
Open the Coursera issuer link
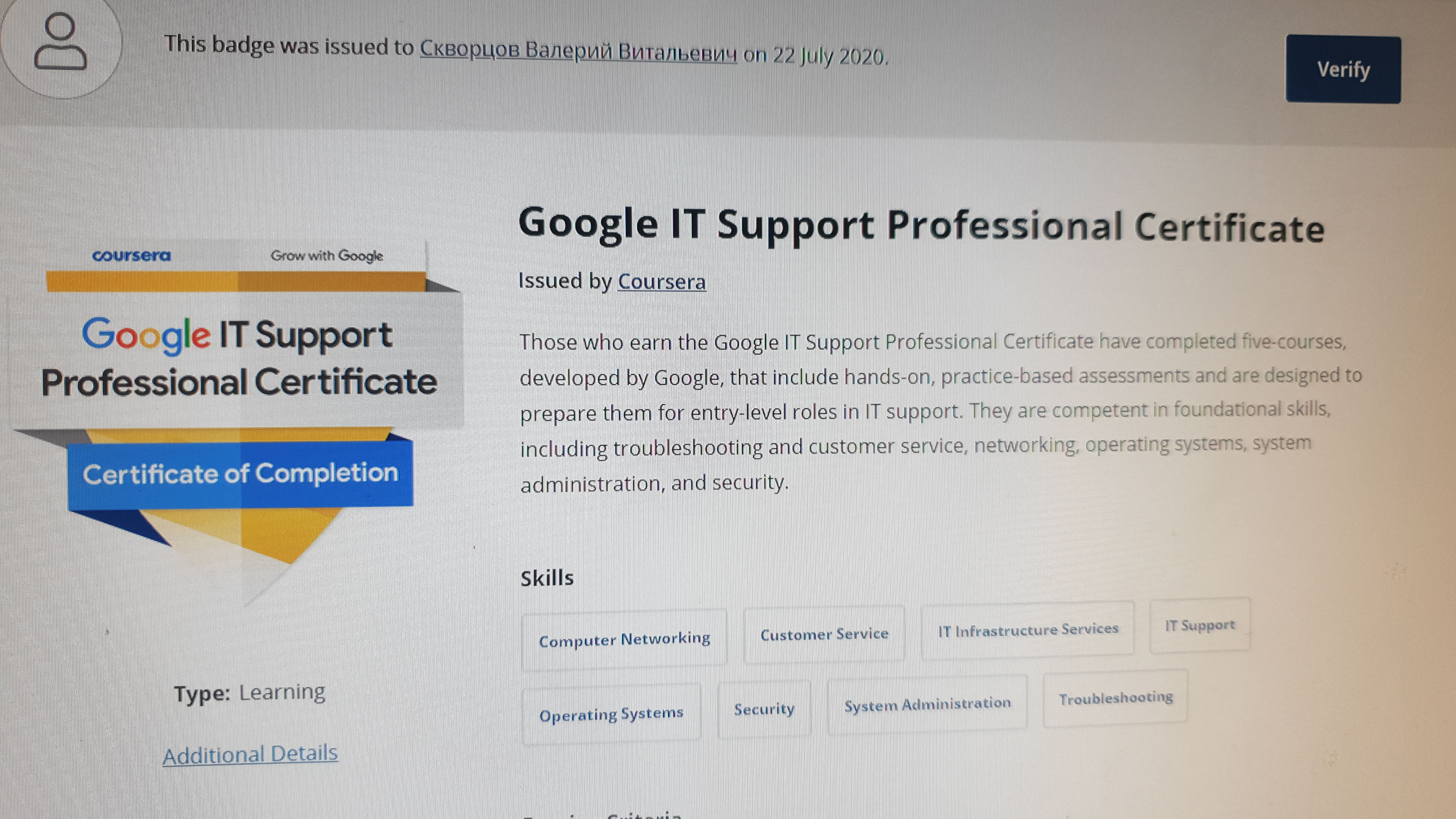point(662,281)
